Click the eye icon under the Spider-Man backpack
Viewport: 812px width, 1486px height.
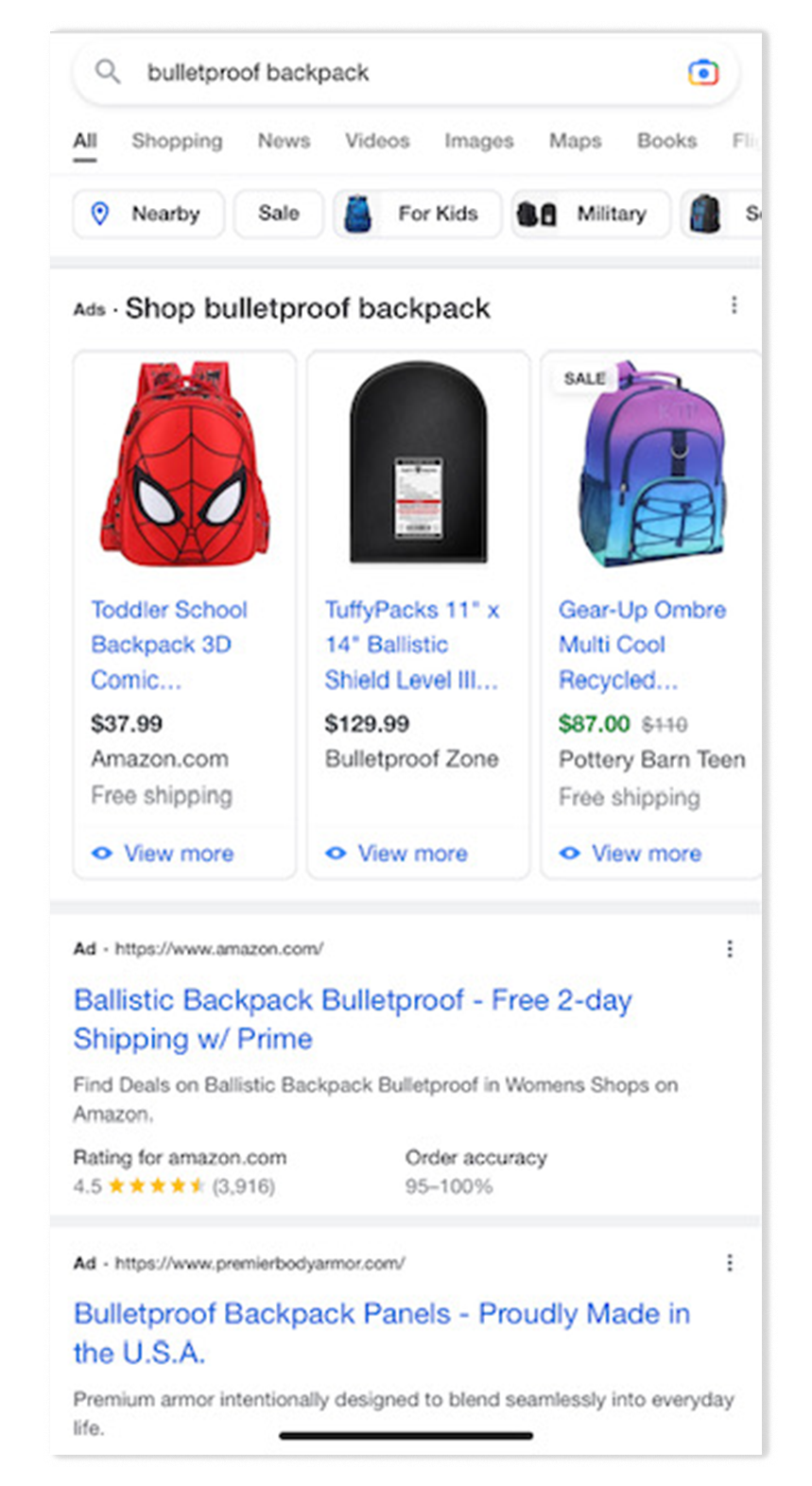(x=102, y=854)
